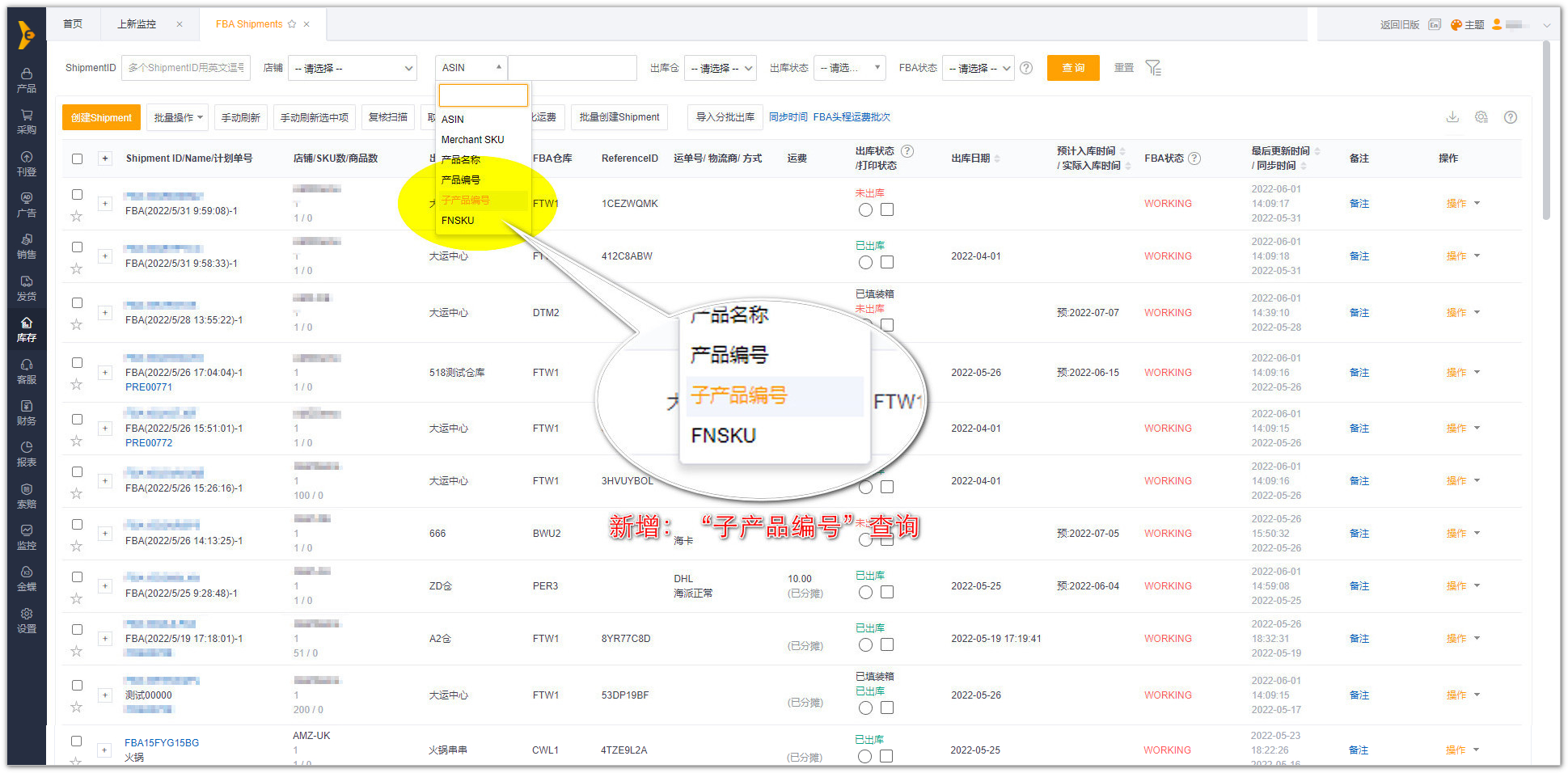Open 操作 dropdown for 412C8ABW row
This screenshot has height=773, width=1568.
tap(1463, 256)
